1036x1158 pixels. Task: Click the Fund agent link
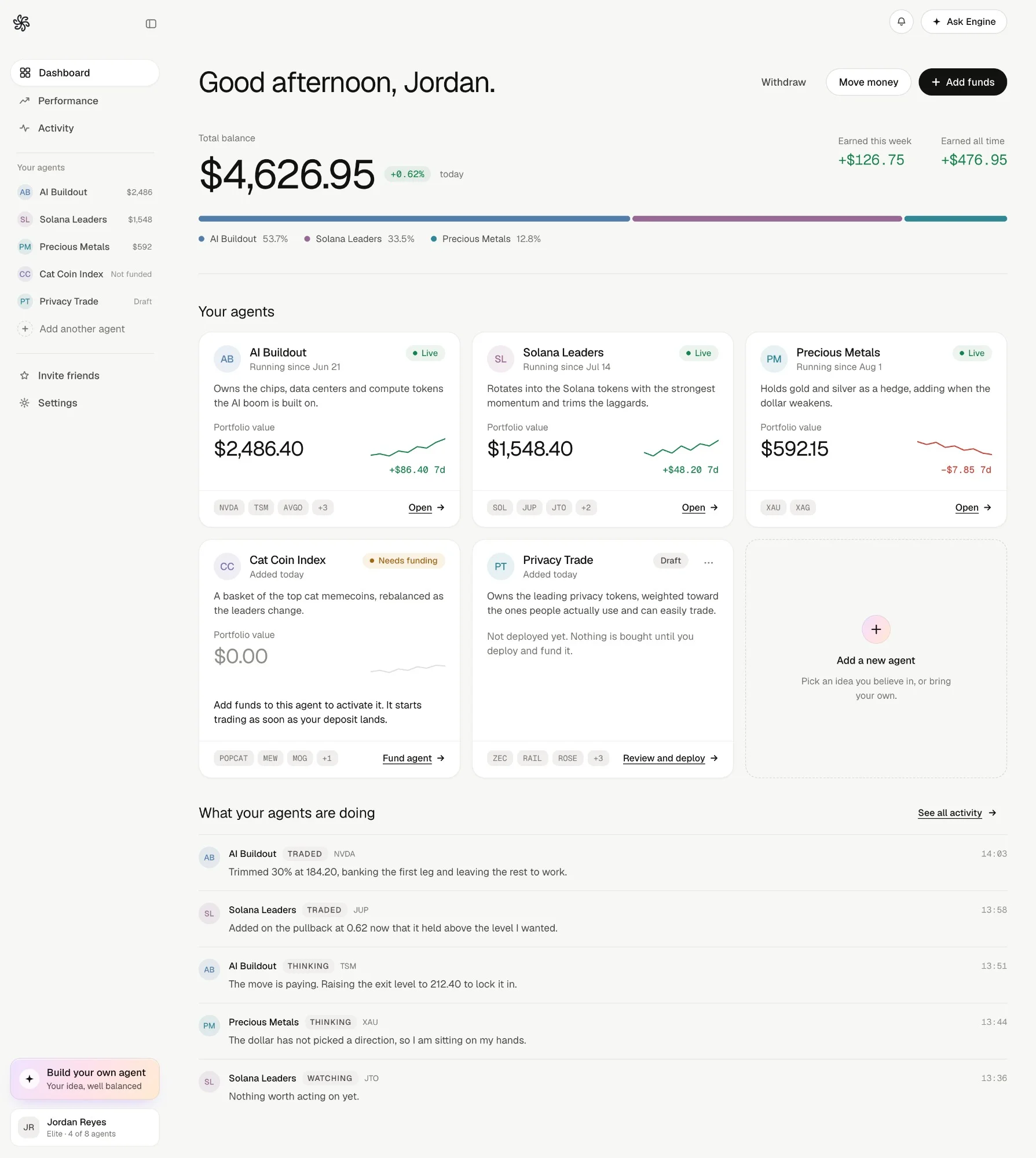tap(413, 758)
